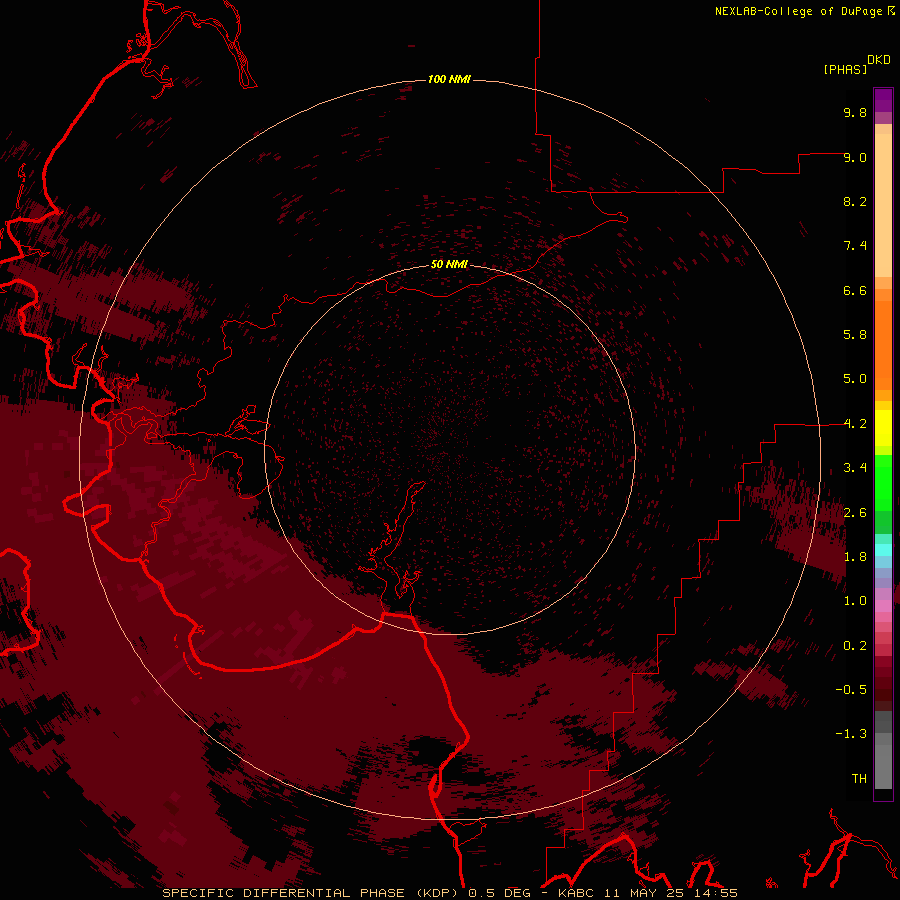
Task: Click the 6.6 scale value
Action: tap(855, 290)
